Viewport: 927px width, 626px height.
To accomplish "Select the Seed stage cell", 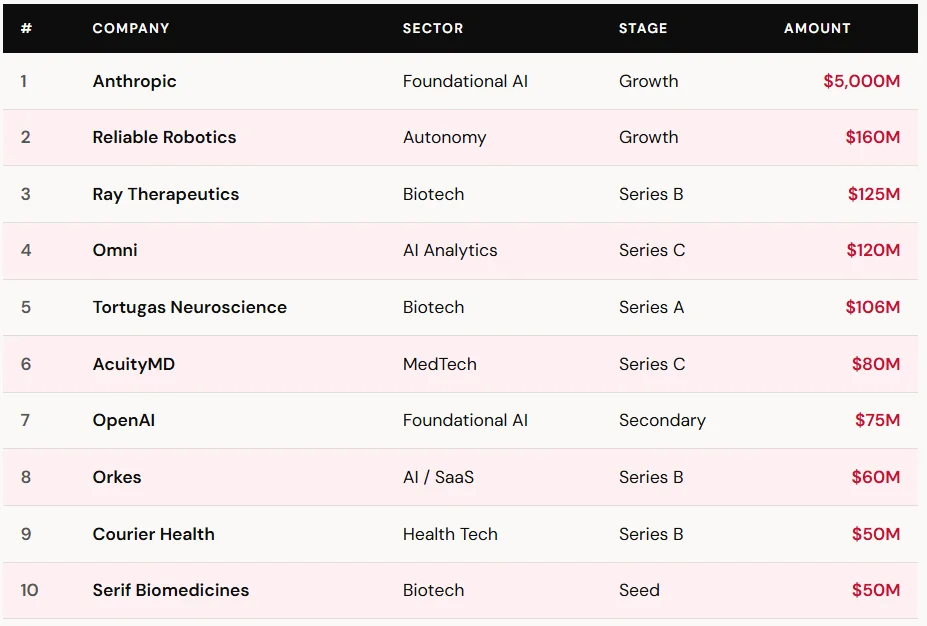I will click(639, 590).
